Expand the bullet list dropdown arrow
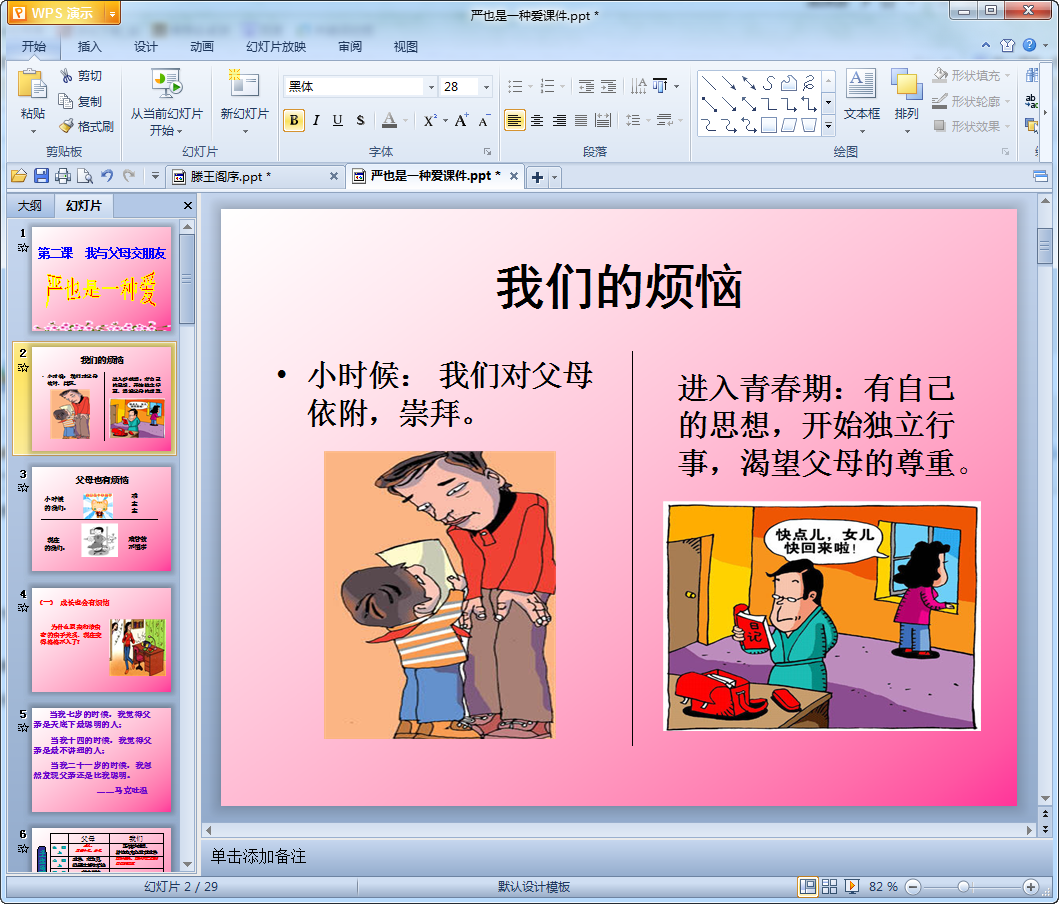1059x904 pixels. [530, 86]
